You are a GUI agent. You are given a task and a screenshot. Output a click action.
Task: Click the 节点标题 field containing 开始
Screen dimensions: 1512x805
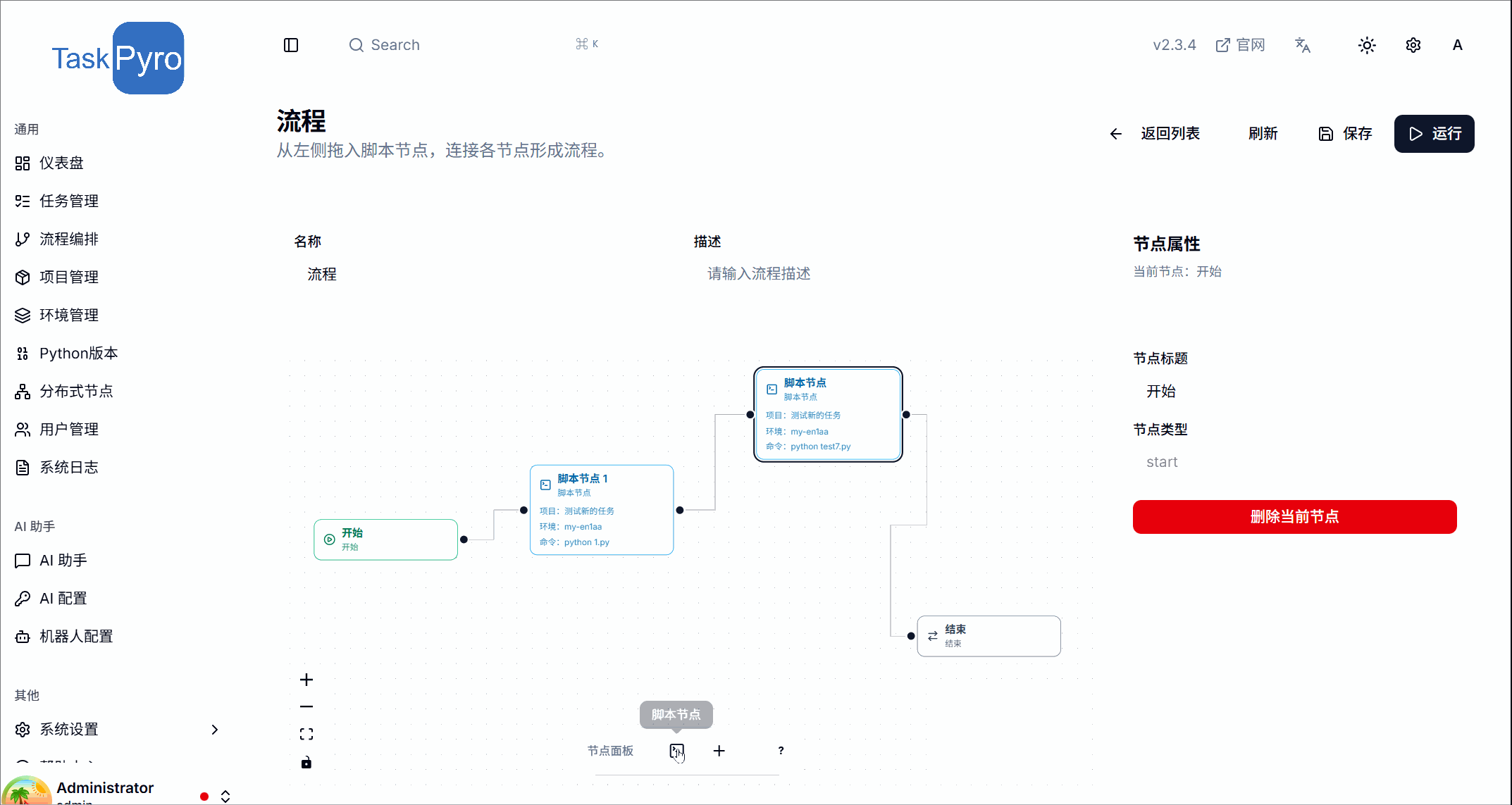coord(1295,392)
